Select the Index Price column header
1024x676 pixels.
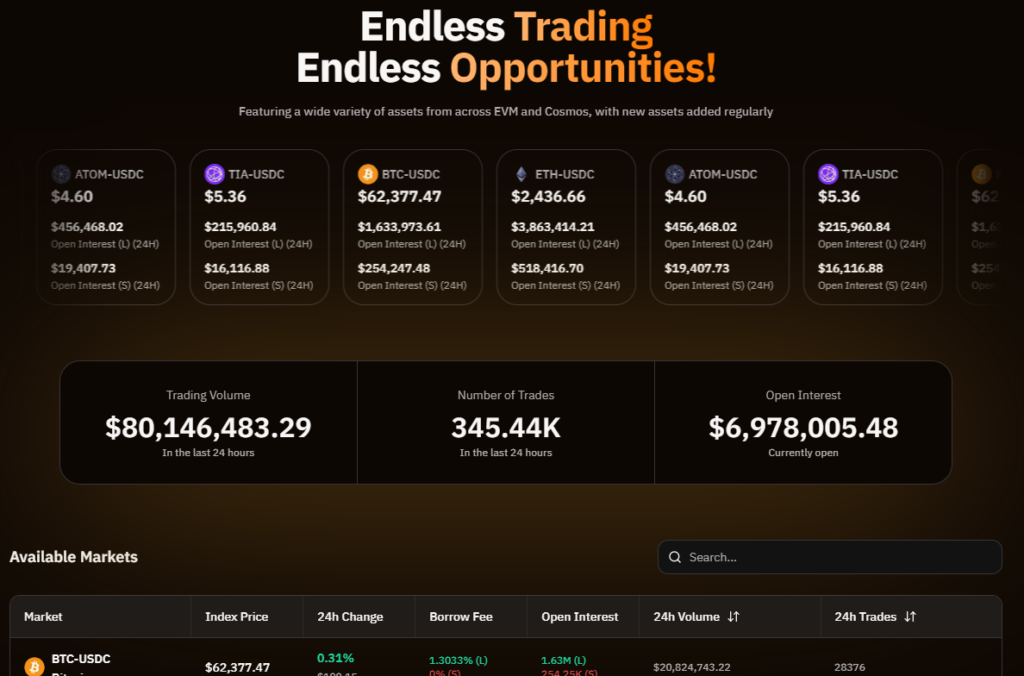pyautogui.click(x=236, y=617)
